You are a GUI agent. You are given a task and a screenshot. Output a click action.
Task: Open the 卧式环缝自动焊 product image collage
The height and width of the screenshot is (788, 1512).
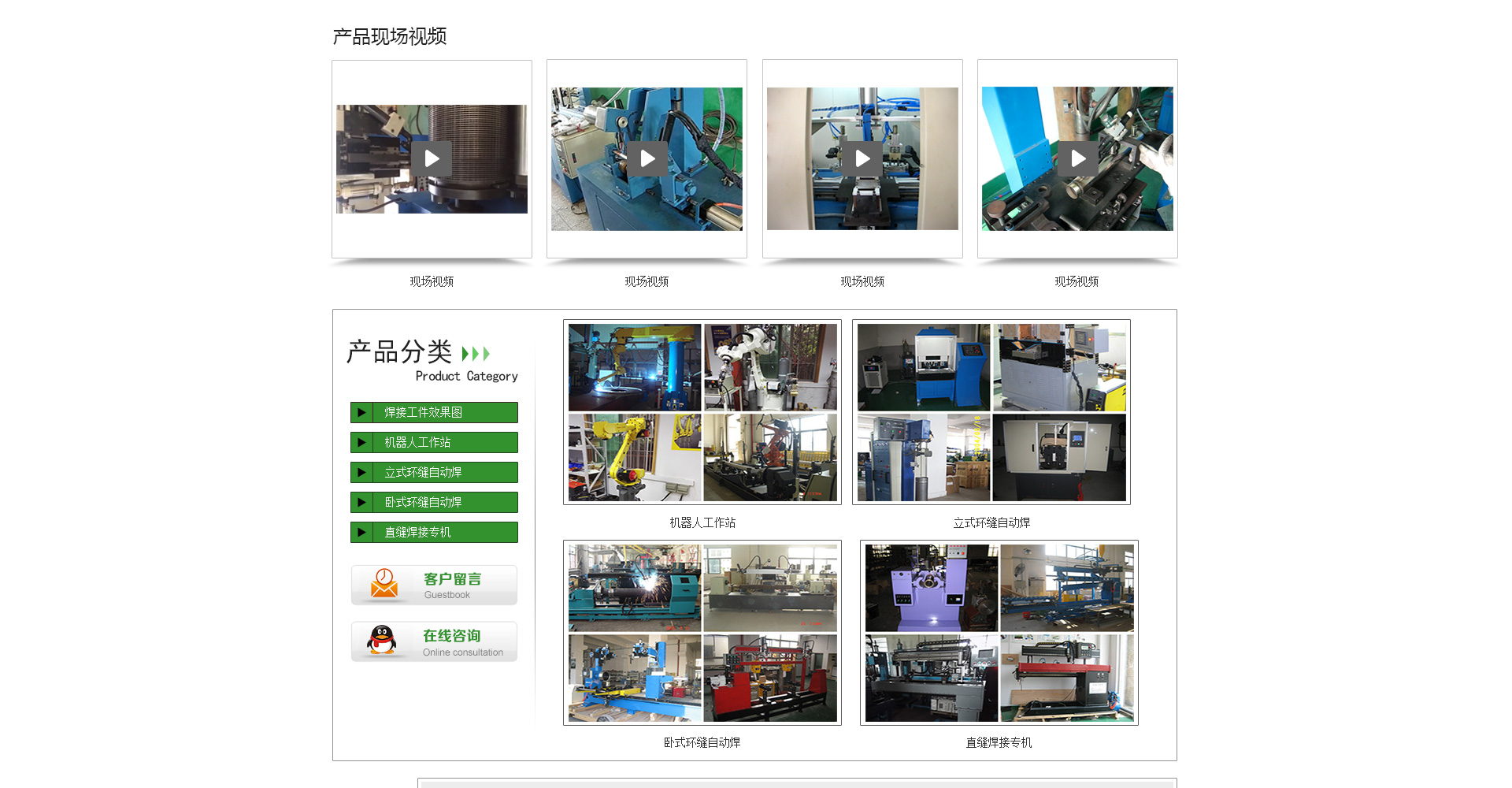point(702,632)
